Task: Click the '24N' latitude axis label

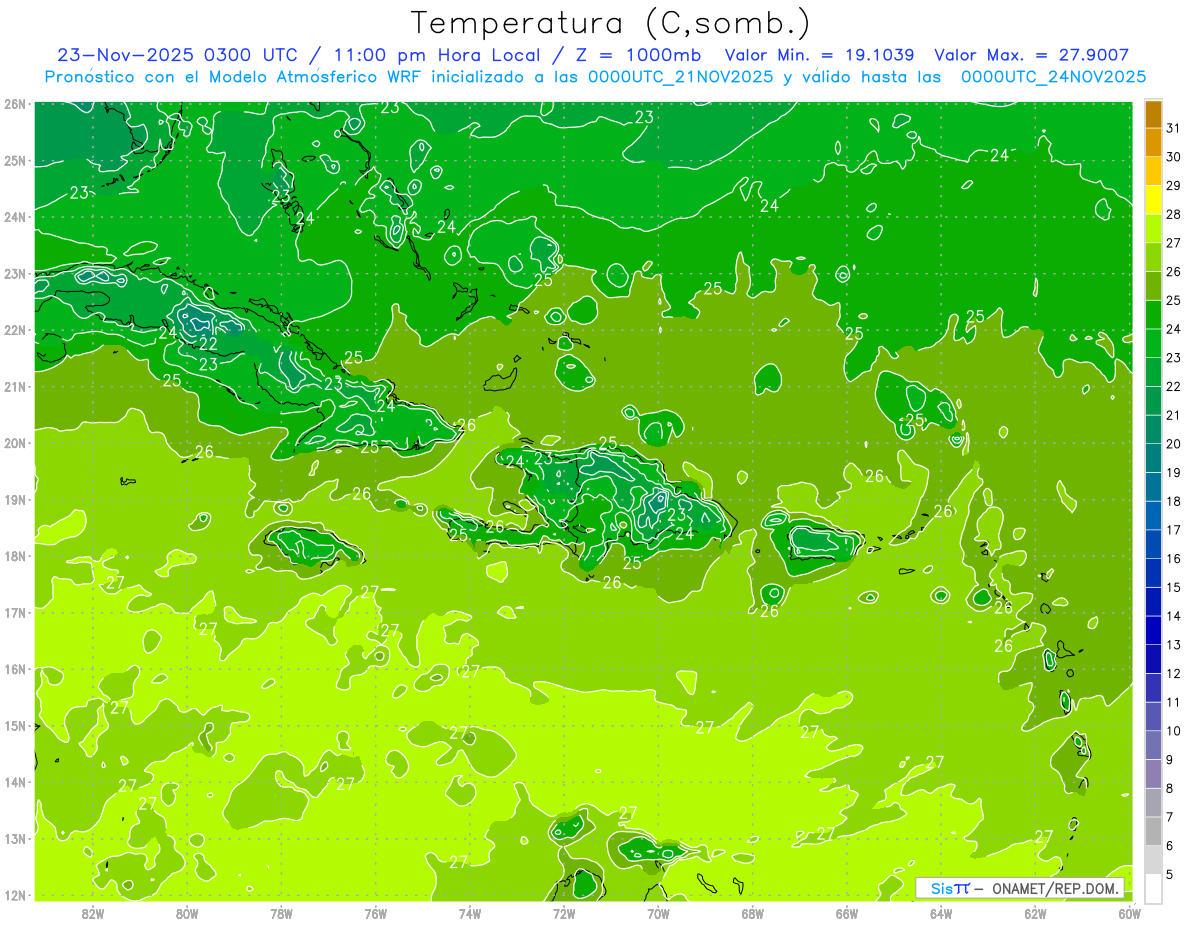Action: [x=15, y=217]
